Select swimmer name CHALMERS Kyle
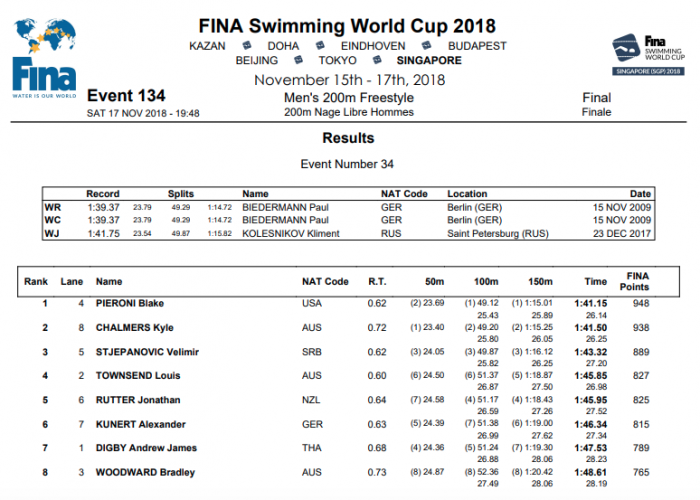 coord(134,328)
